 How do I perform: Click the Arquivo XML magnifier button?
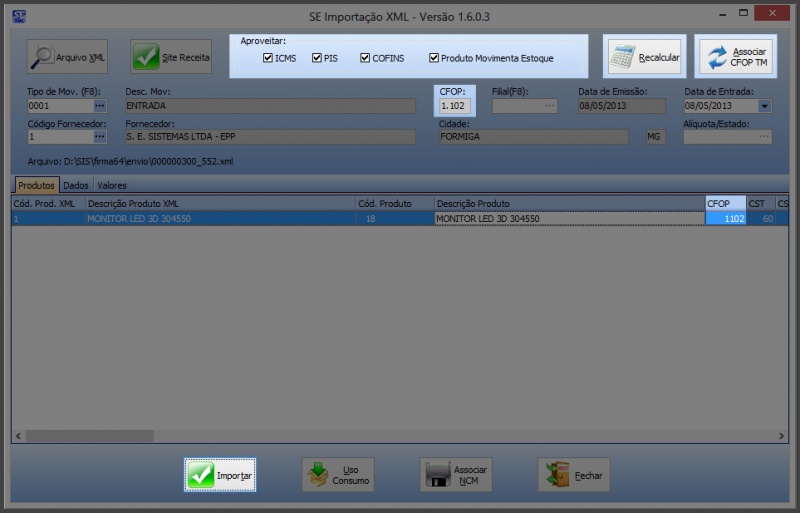tap(67, 57)
